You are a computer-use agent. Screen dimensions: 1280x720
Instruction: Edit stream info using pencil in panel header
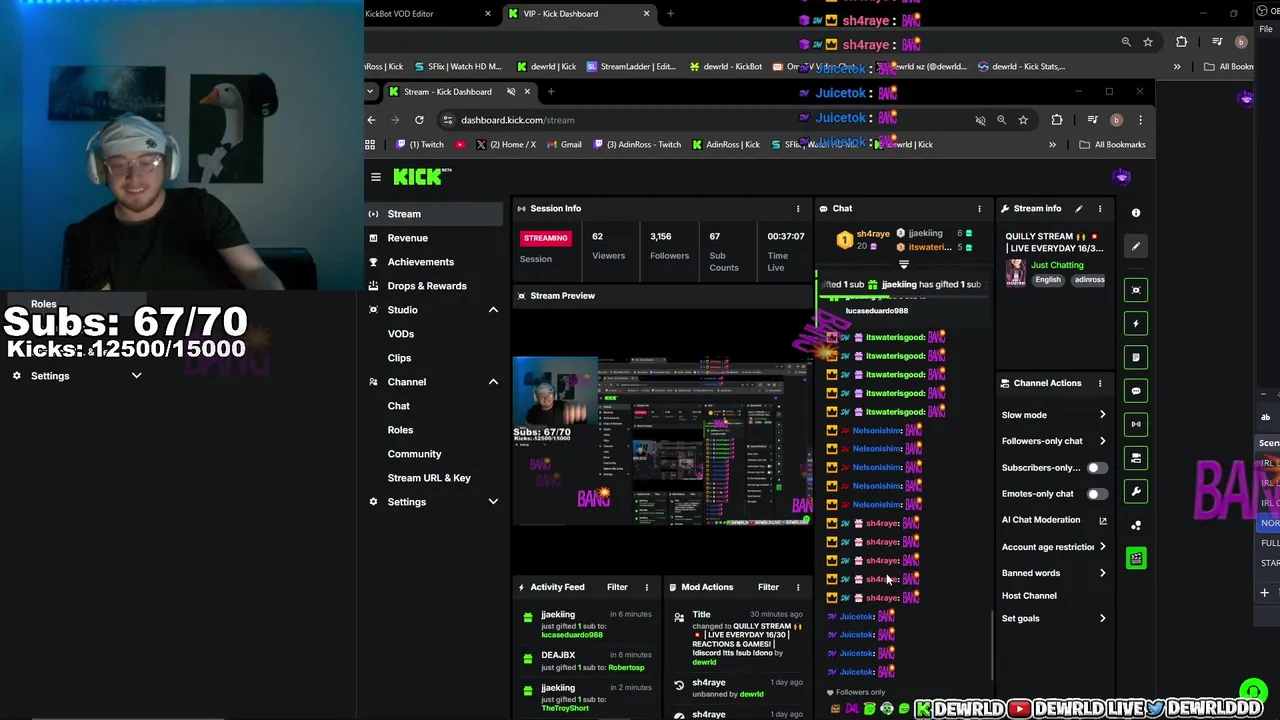1078,208
